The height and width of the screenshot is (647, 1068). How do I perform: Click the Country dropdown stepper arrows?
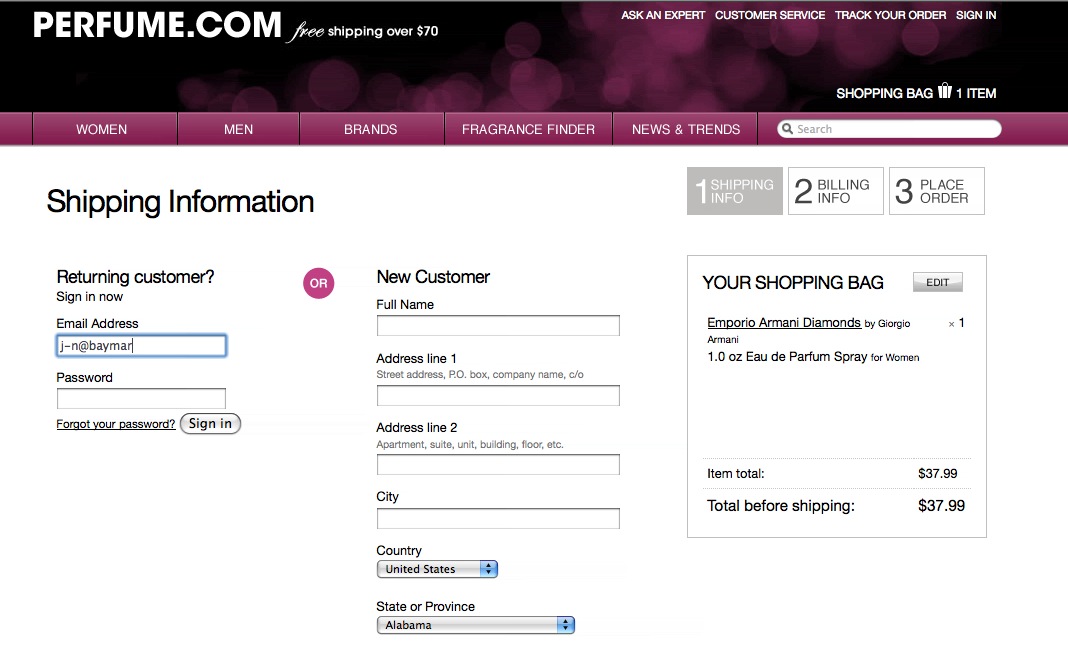(x=489, y=568)
